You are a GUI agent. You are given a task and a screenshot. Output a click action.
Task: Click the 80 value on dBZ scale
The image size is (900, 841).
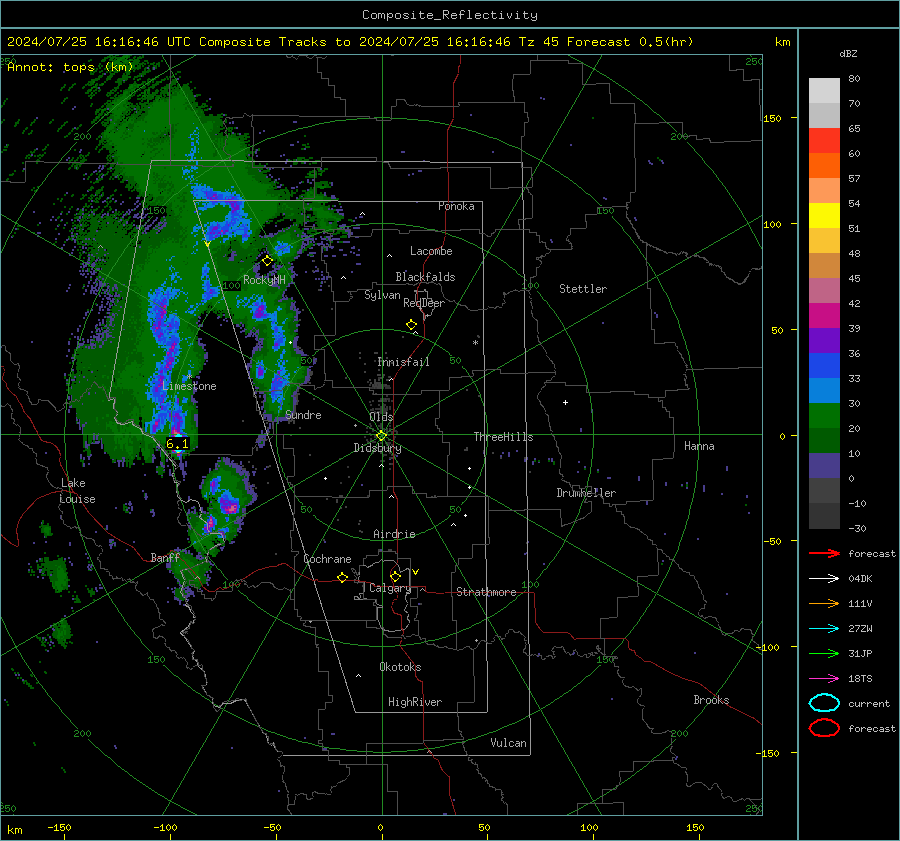[x=854, y=79]
